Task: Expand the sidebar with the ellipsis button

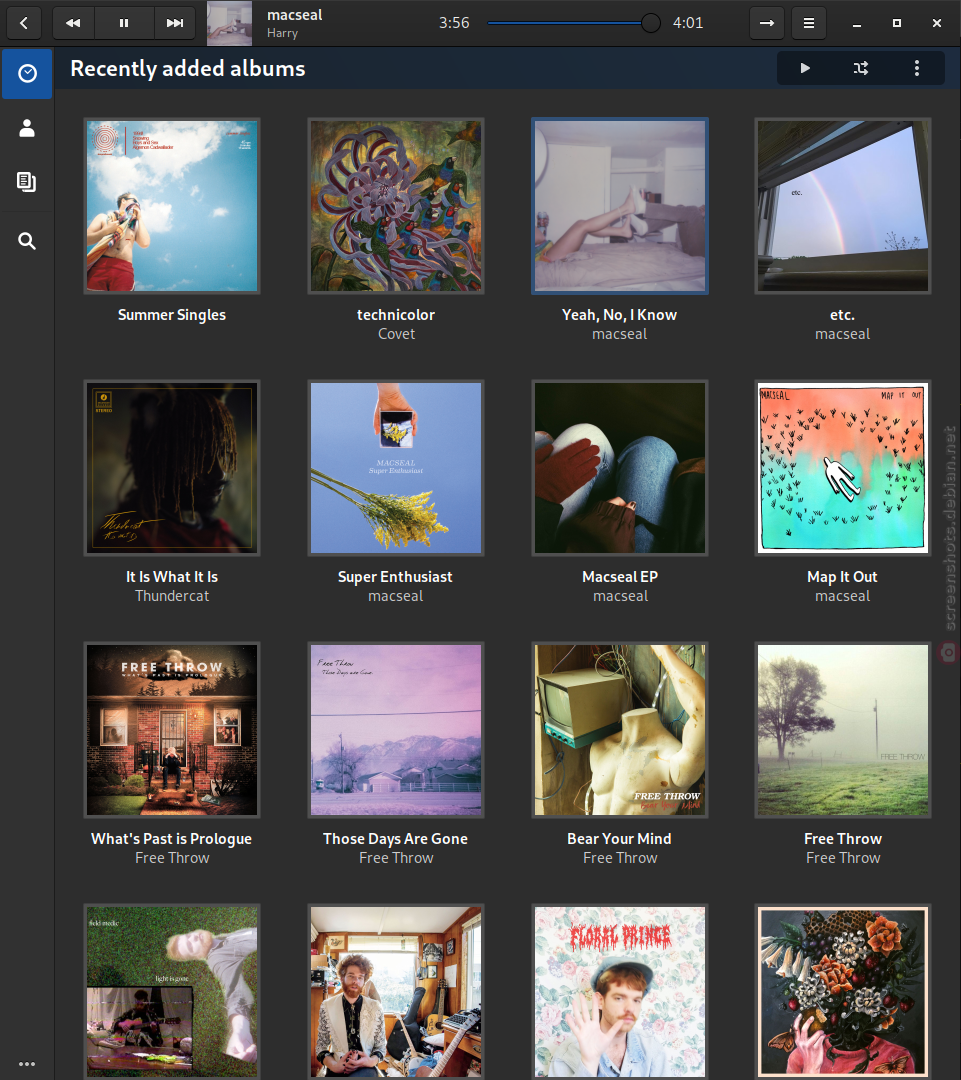Action: point(27,1064)
